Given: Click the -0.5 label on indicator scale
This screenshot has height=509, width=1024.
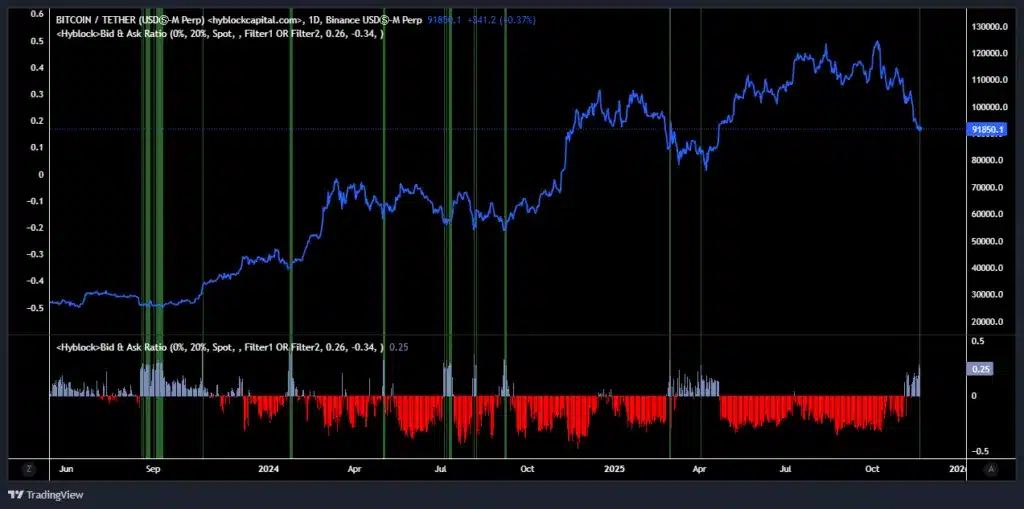Looking at the screenshot, I should (x=982, y=451).
